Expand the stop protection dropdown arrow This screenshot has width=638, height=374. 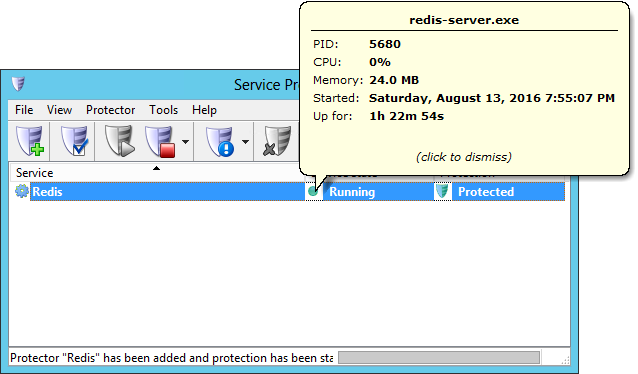185,142
